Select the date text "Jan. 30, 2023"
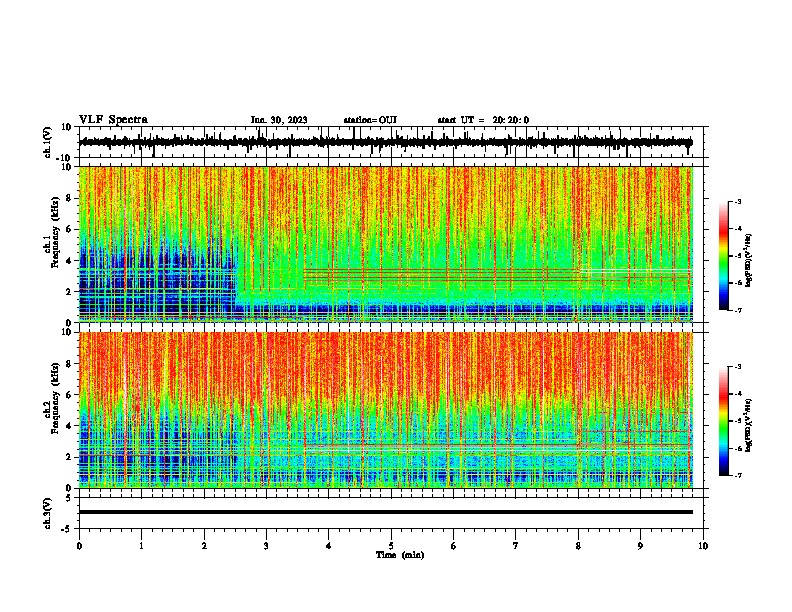The height and width of the screenshot is (612, 792). coord(279,120)
